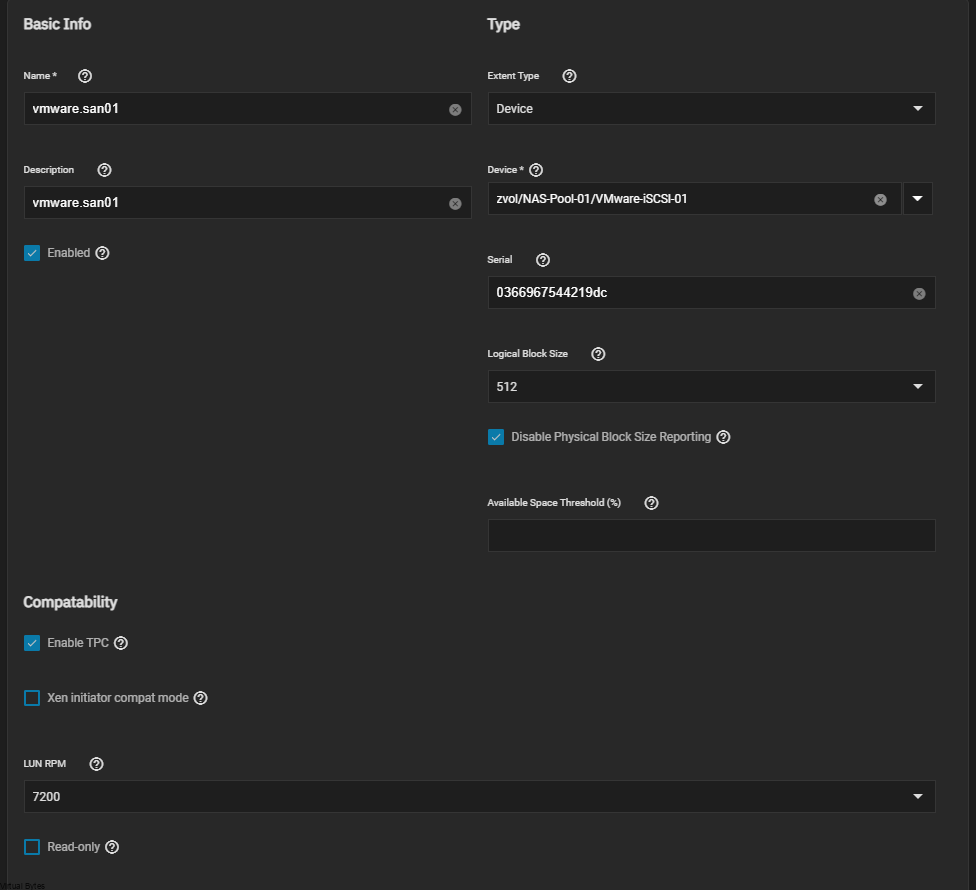
Task: Enable Xen initiator compat mode checkbox
Action: (32, 698)
